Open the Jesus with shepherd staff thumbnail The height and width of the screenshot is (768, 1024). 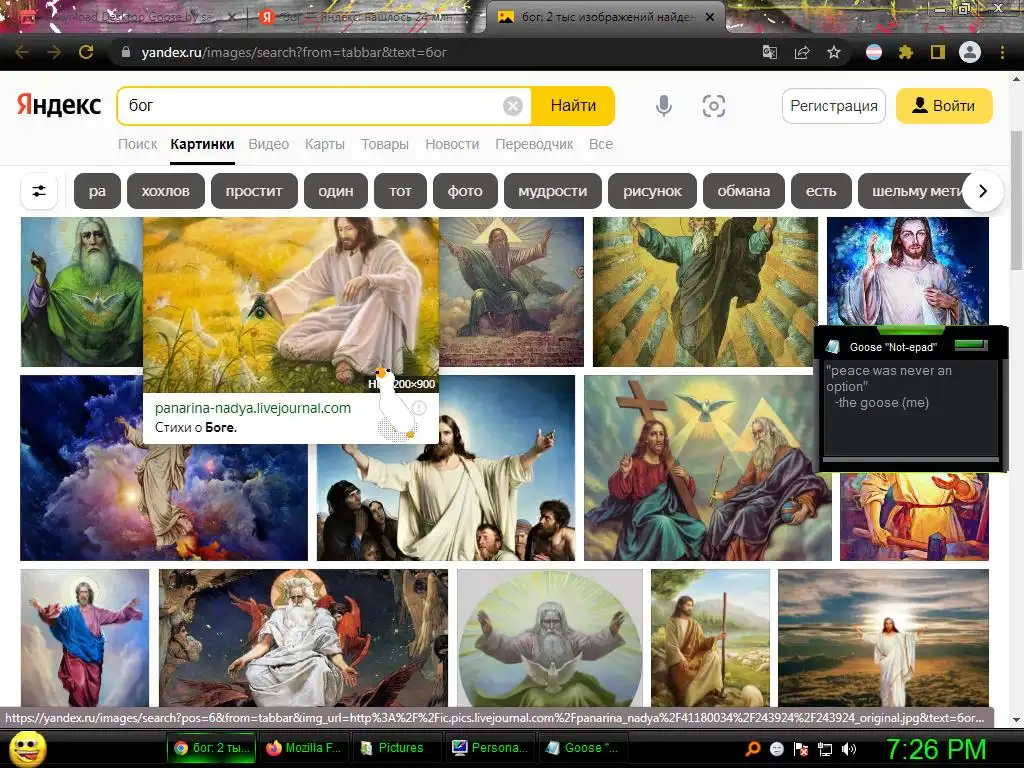pos(710,637)
